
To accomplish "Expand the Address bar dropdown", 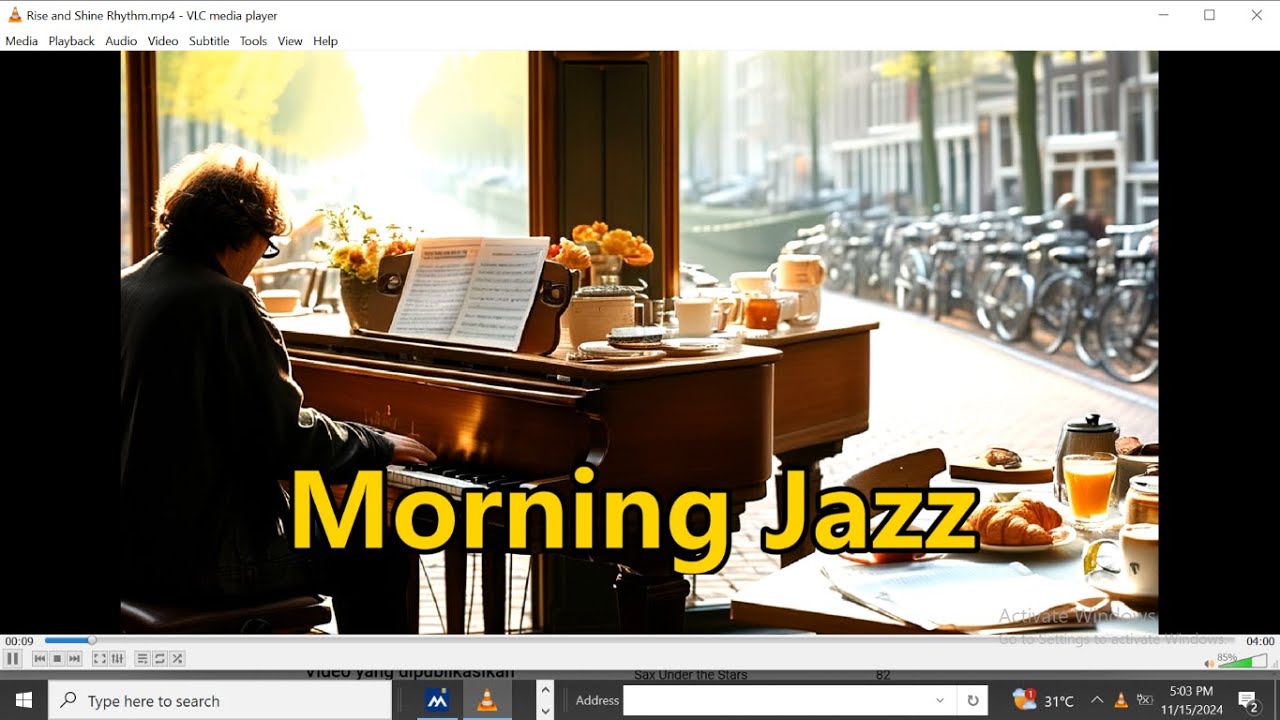I will click(940, 700).
